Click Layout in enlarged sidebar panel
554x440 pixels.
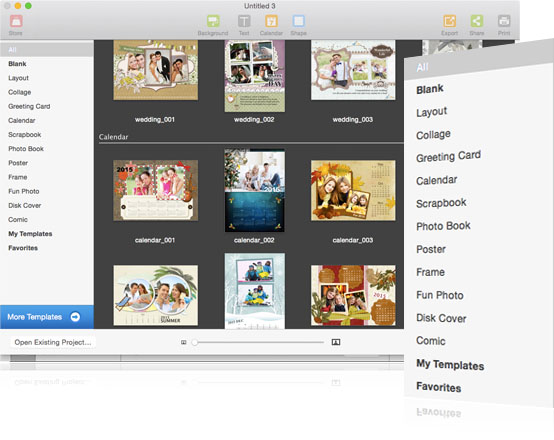[x=431, y=112]
